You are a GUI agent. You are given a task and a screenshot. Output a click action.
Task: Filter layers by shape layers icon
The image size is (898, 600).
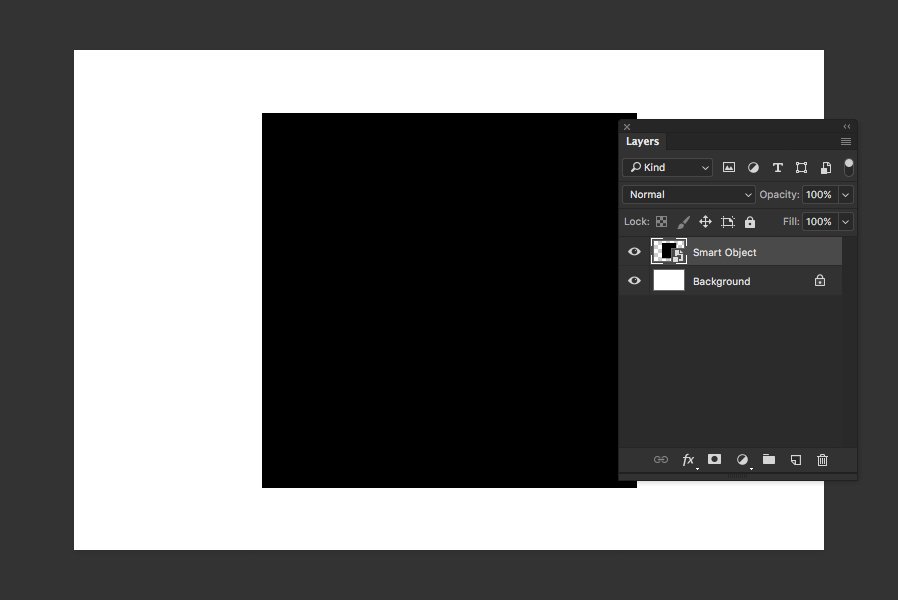point(801,167)
